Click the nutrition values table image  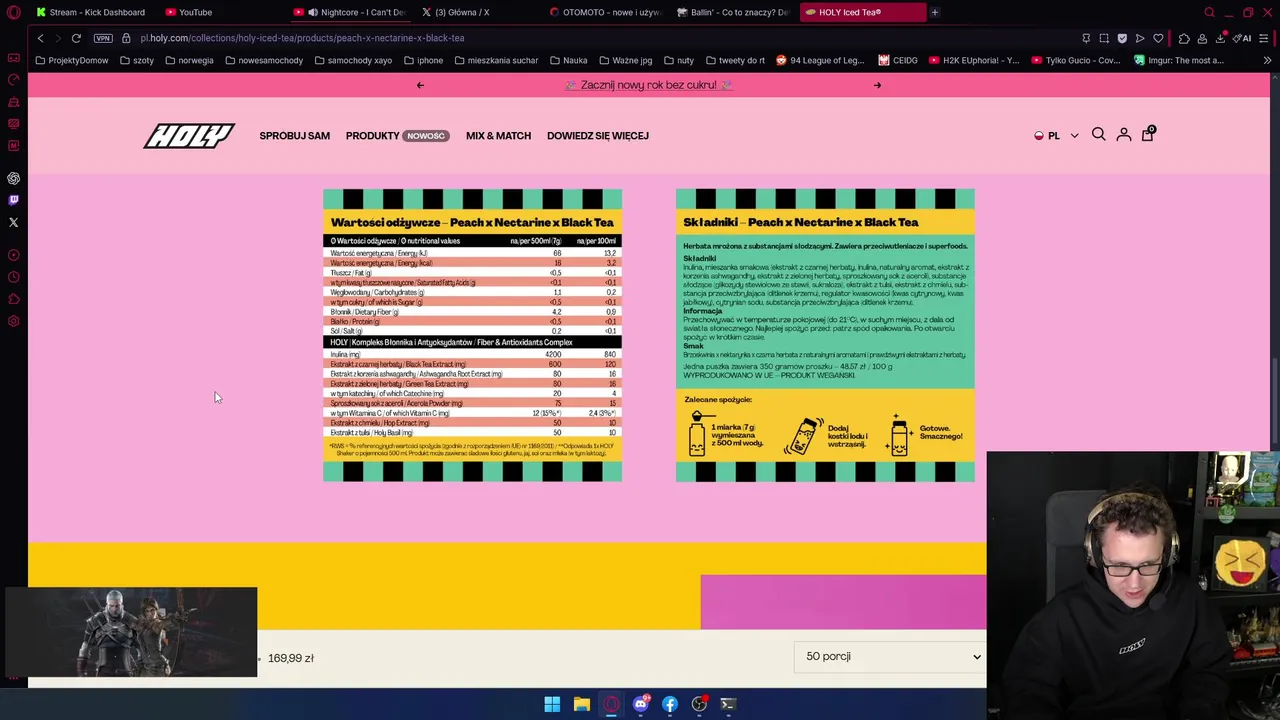pyautogui.click(x=472, y=335)
